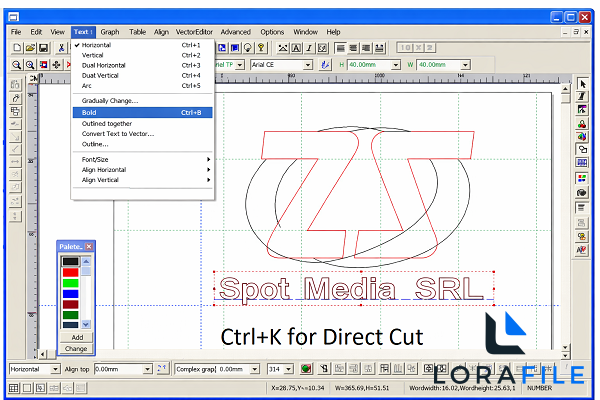Pick the dark red color swatch

[70, 305]
